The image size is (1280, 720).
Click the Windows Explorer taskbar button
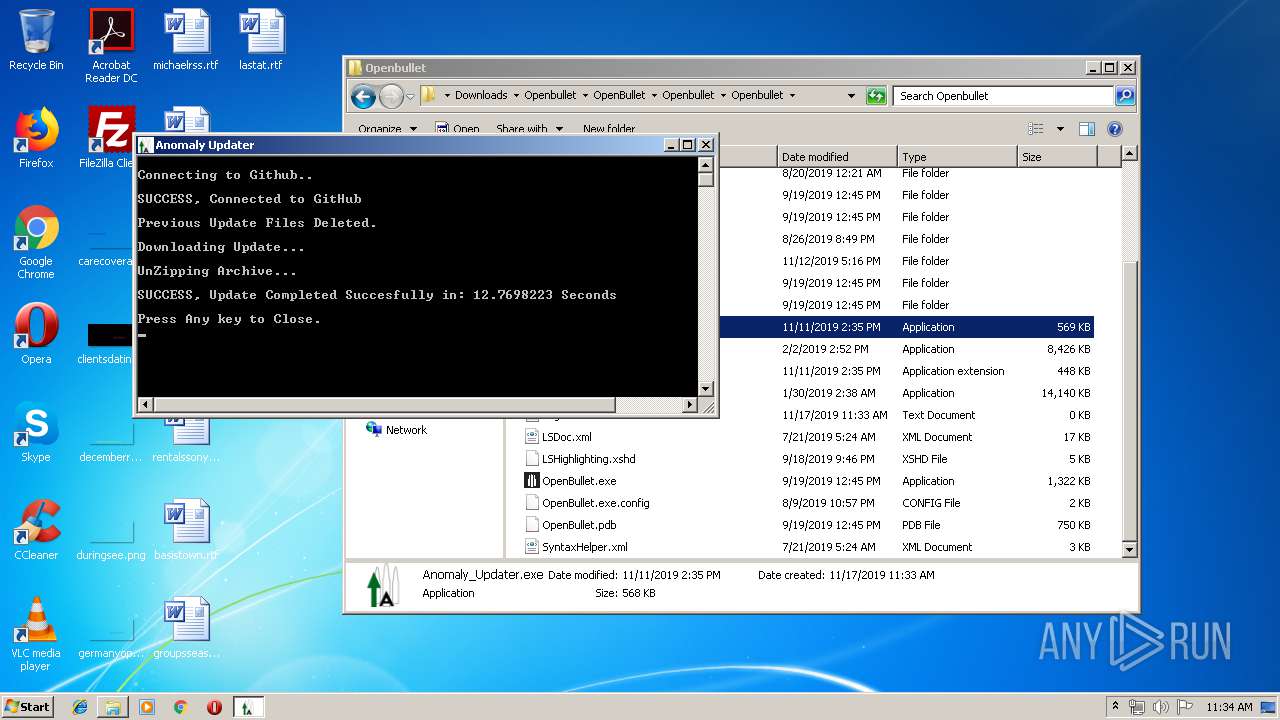[113, 707]
